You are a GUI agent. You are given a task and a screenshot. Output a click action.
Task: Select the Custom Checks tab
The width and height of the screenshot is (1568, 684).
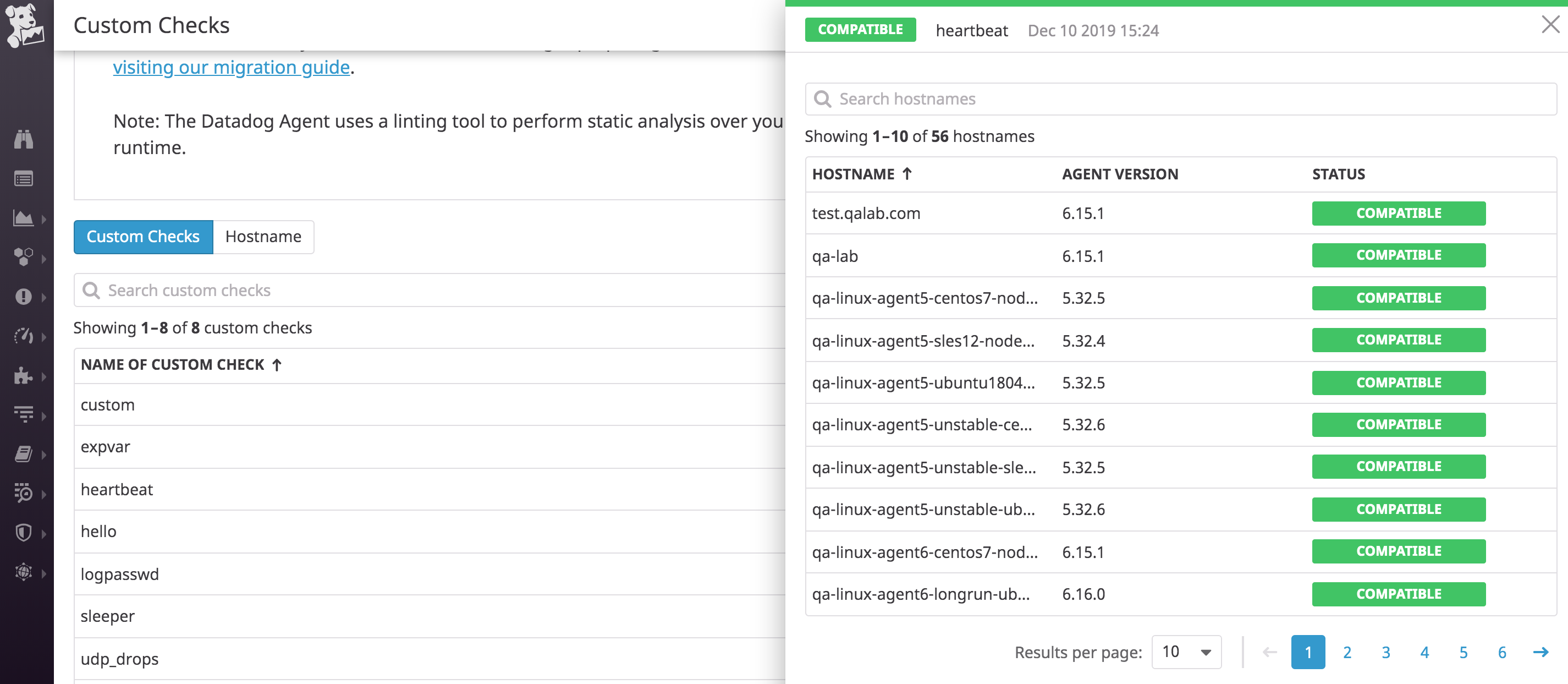point(143,237)
